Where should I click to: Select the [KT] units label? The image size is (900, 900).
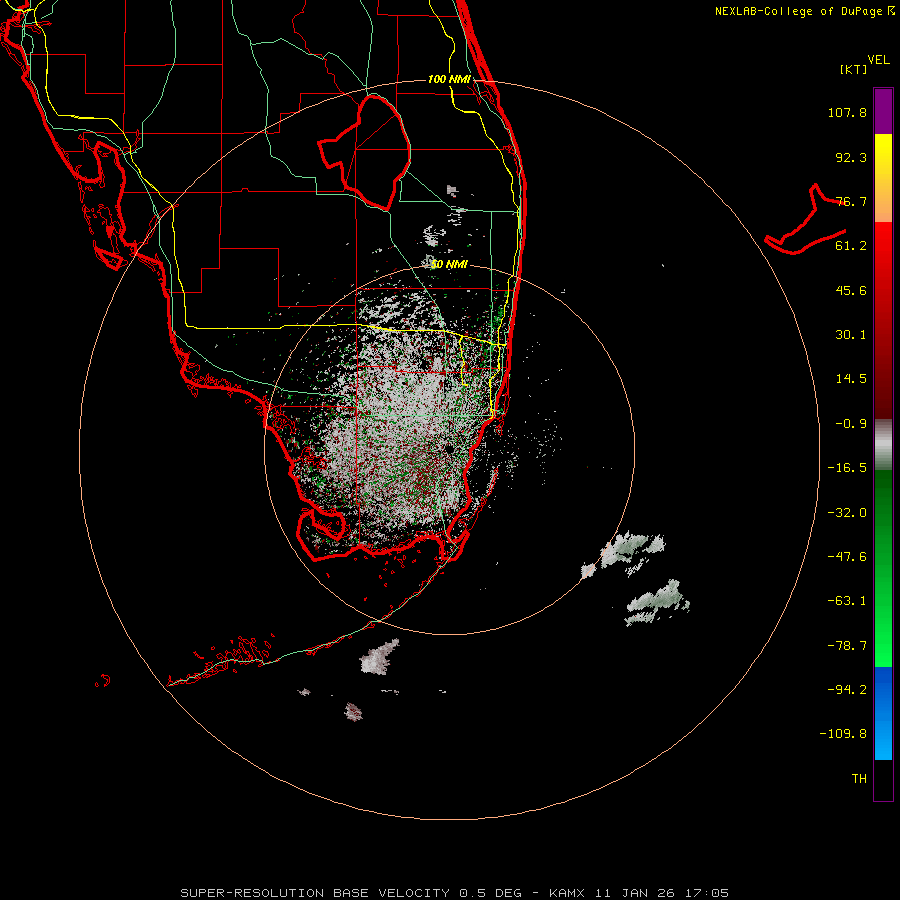tap(854, 69)
